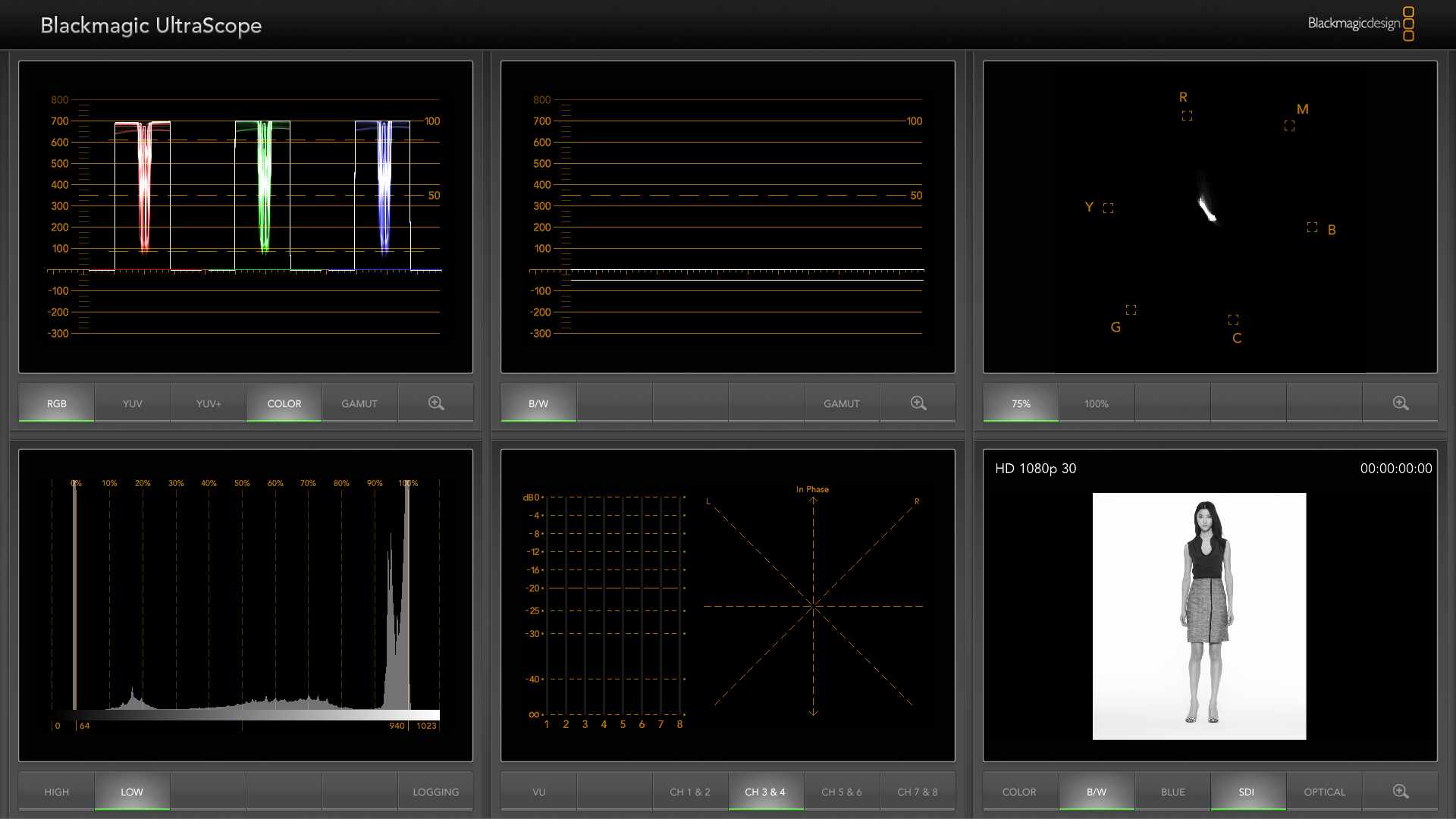
Task: Set vectorscope to 100% scale
Action: 1097,403
